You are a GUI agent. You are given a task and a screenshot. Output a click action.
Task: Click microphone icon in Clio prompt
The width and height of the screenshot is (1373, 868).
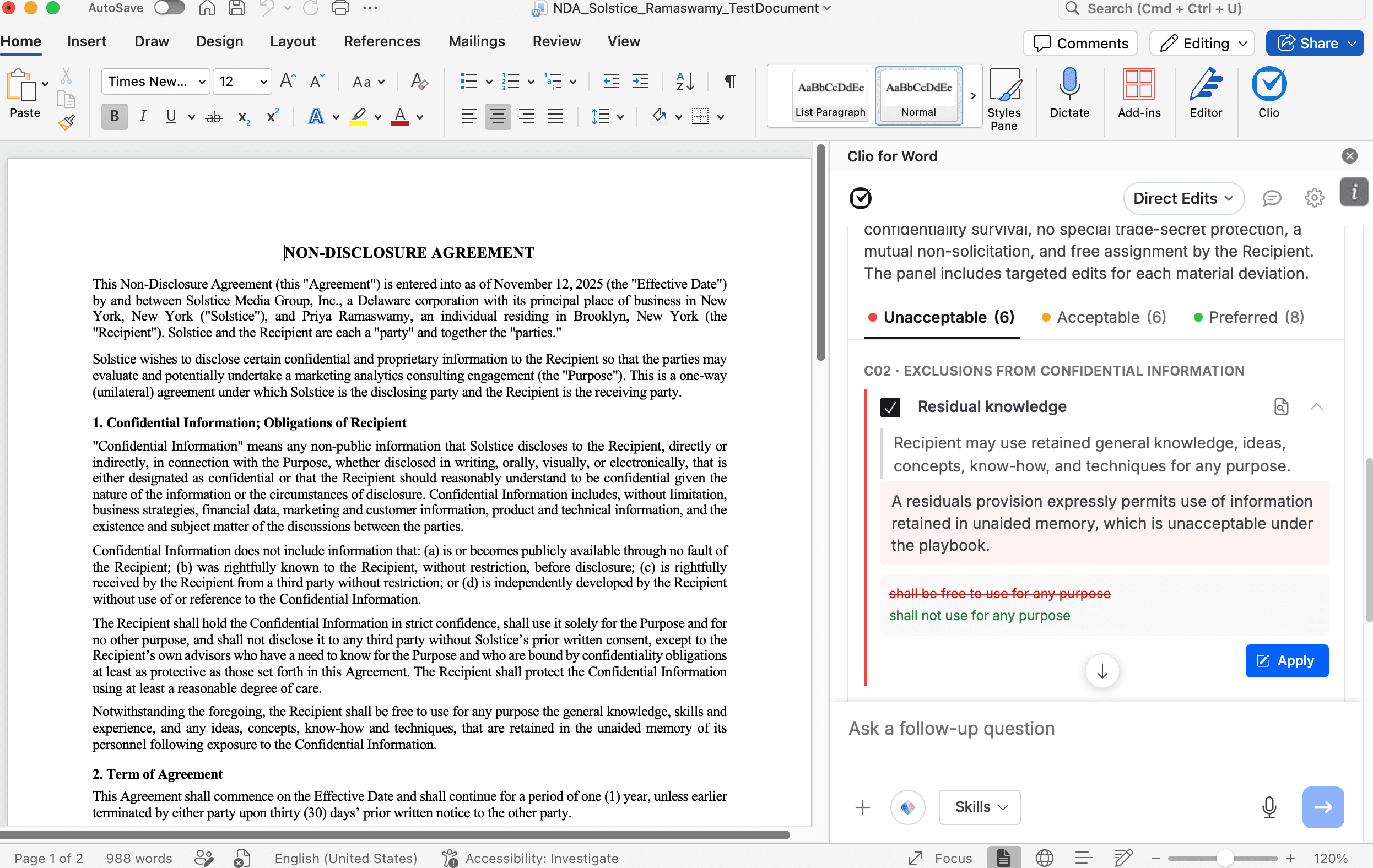tap(1269, 806)
